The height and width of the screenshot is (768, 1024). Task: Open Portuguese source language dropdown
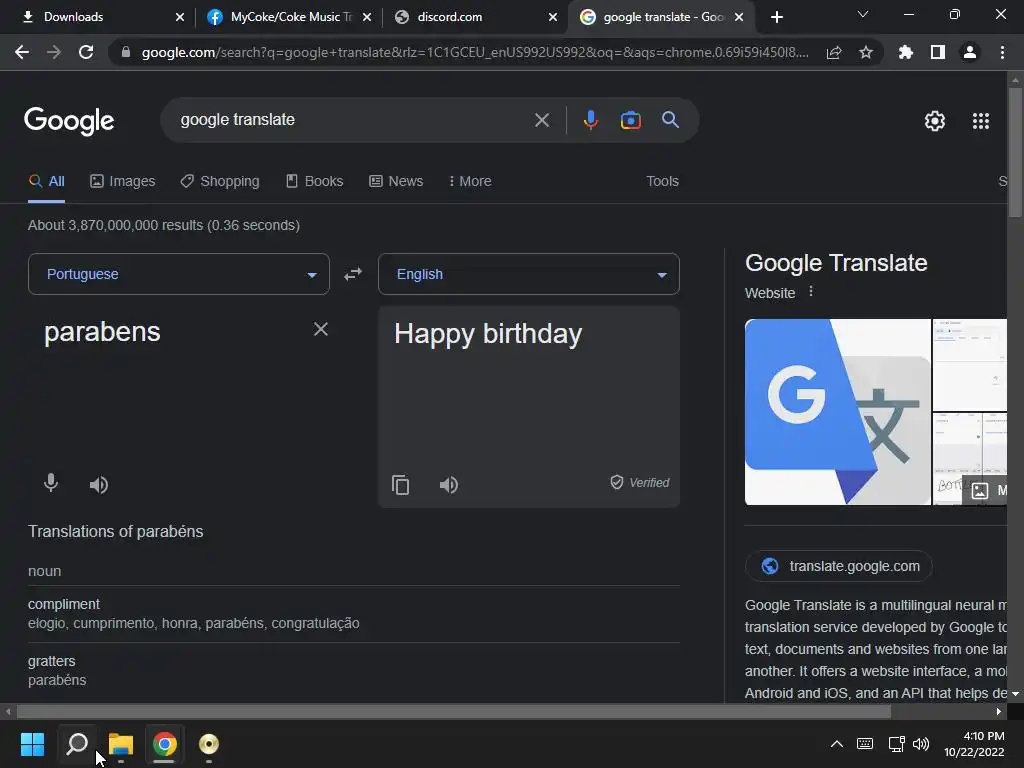tap(179, 274)
